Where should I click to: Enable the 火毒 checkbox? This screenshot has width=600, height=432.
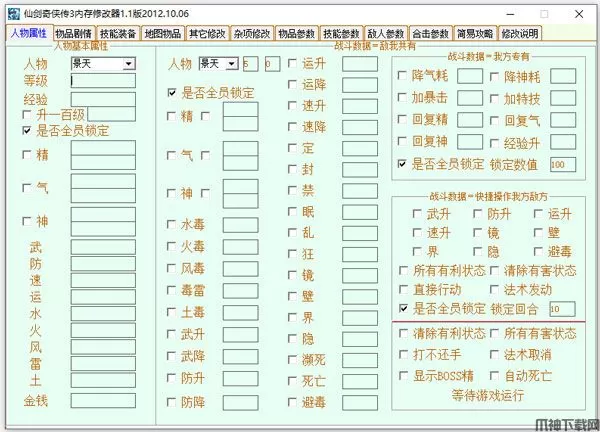coord(171,246)
